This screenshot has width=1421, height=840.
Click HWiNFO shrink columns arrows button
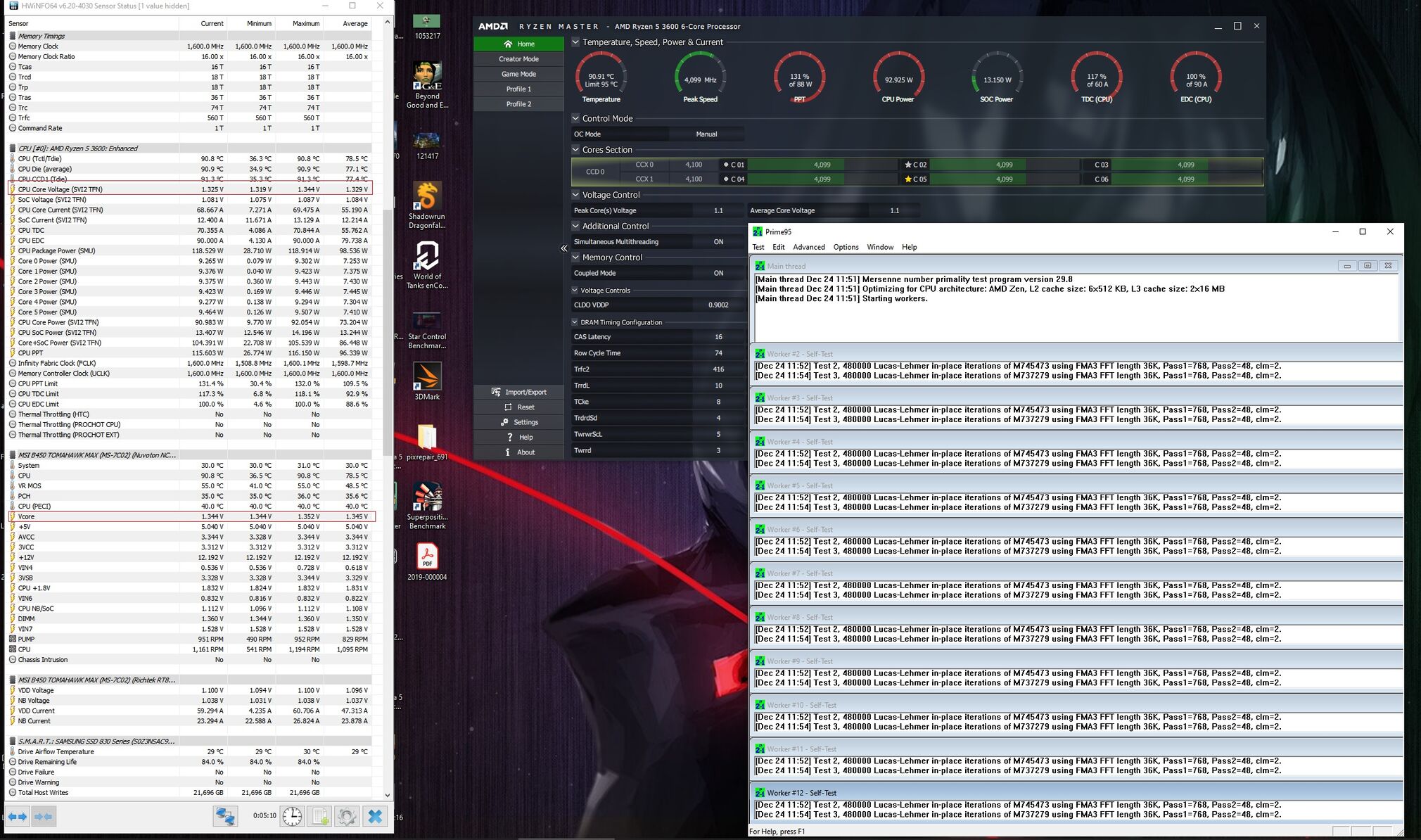tap(44, 816)
